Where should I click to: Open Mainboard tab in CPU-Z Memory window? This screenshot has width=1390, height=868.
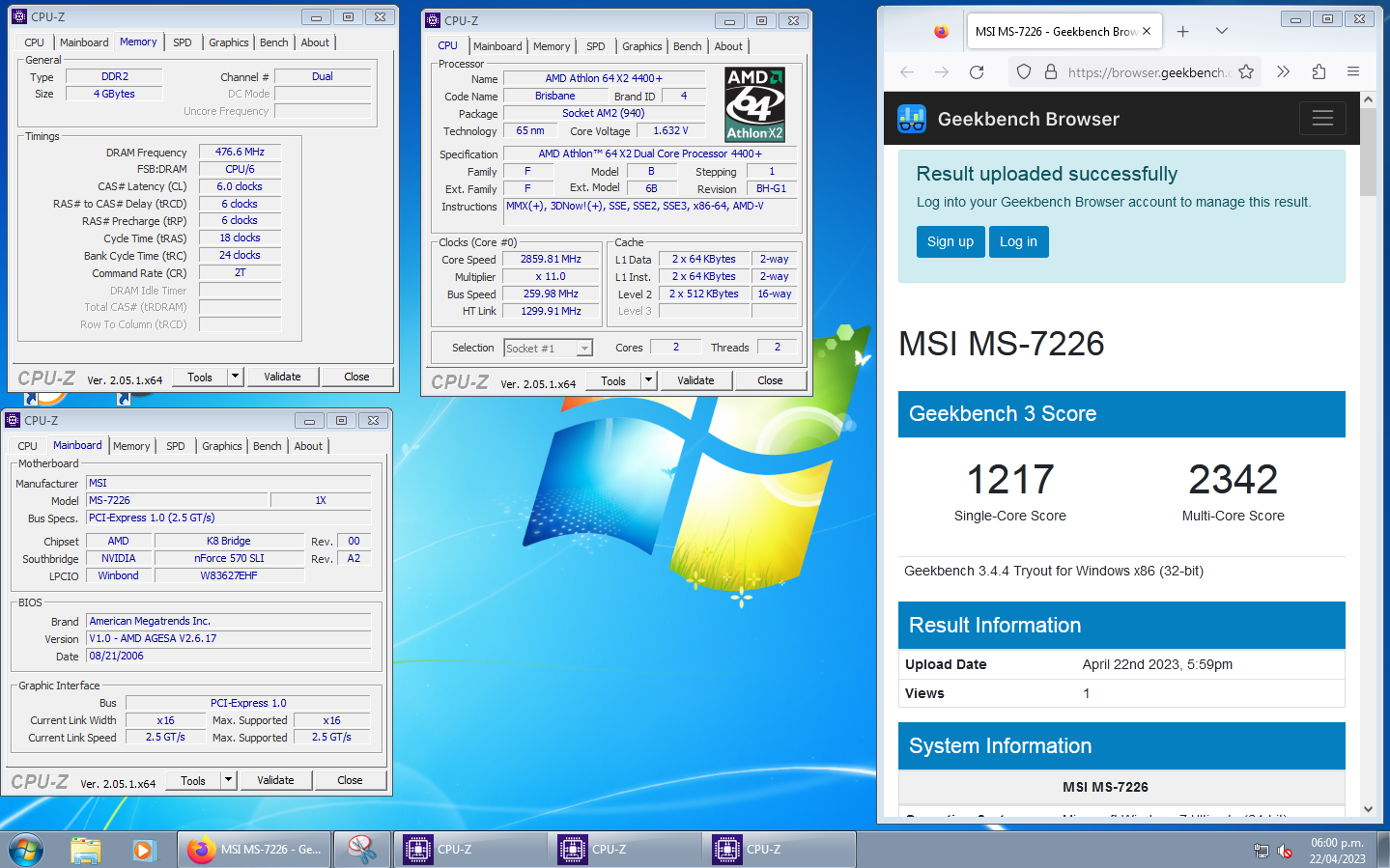(84, 42)
